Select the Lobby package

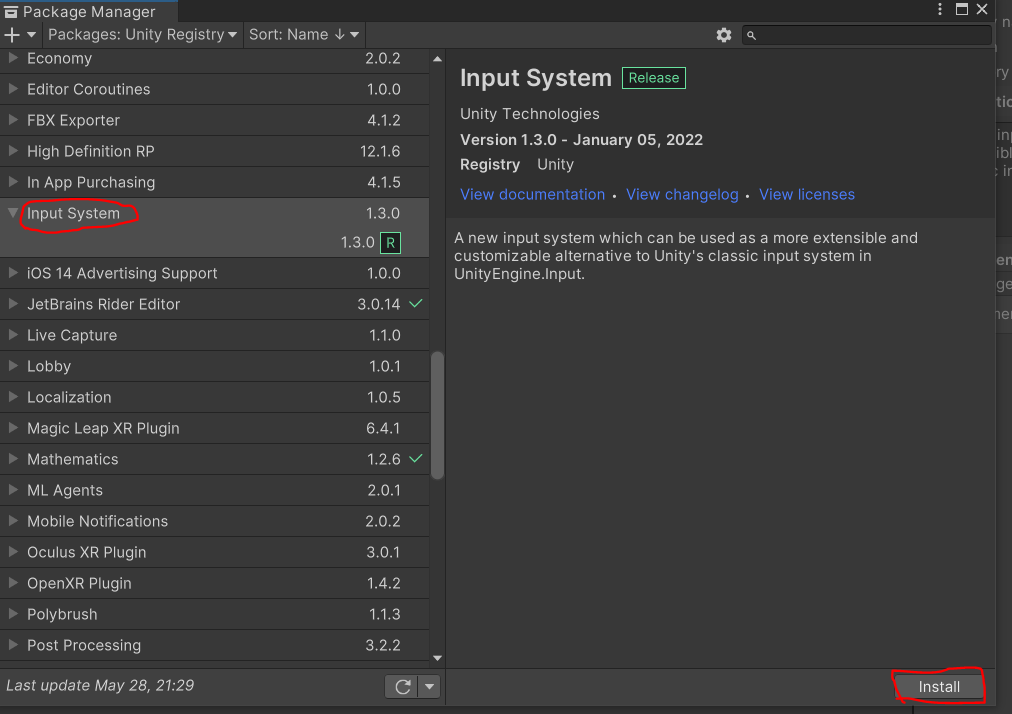click(214, 366)
